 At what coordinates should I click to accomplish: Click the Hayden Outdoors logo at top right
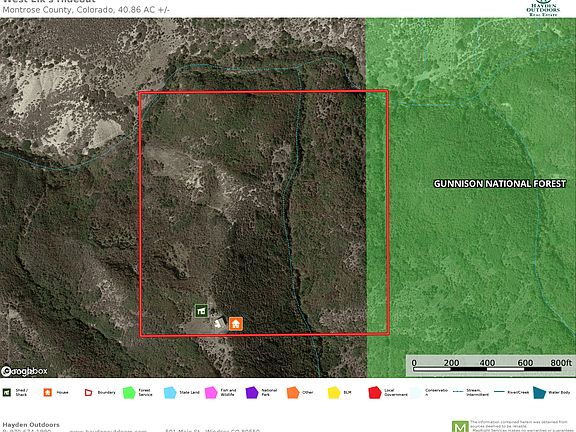click(543, 8)
